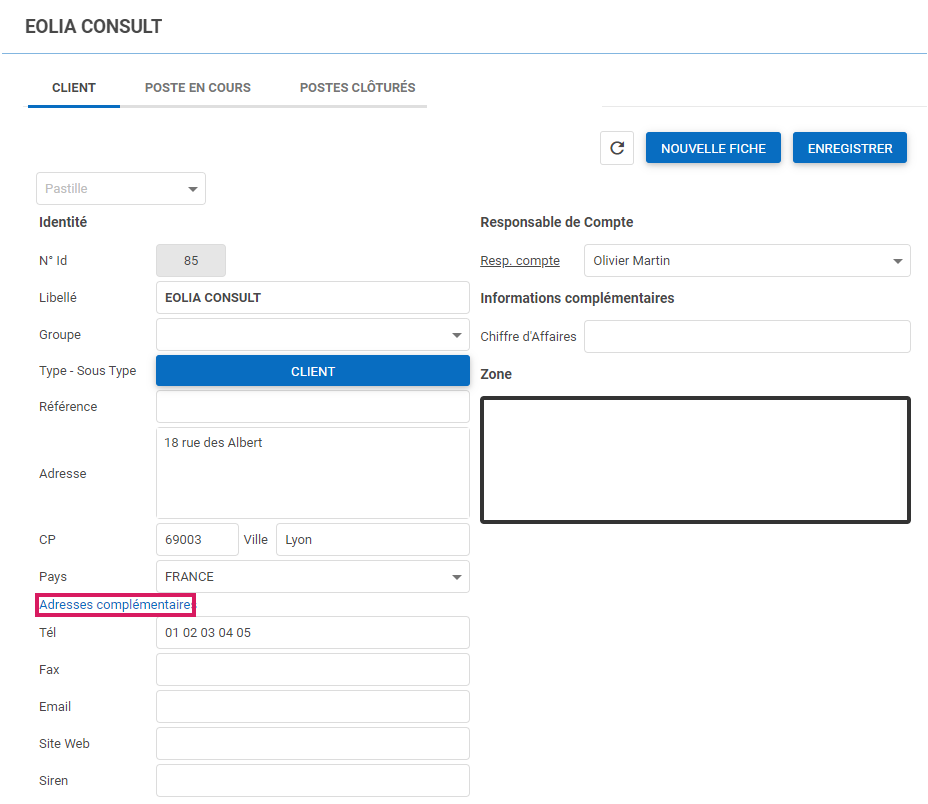The width and height of the screenshot is (928, 804).
Task: Click the blue Client type button
Action: 313,371
